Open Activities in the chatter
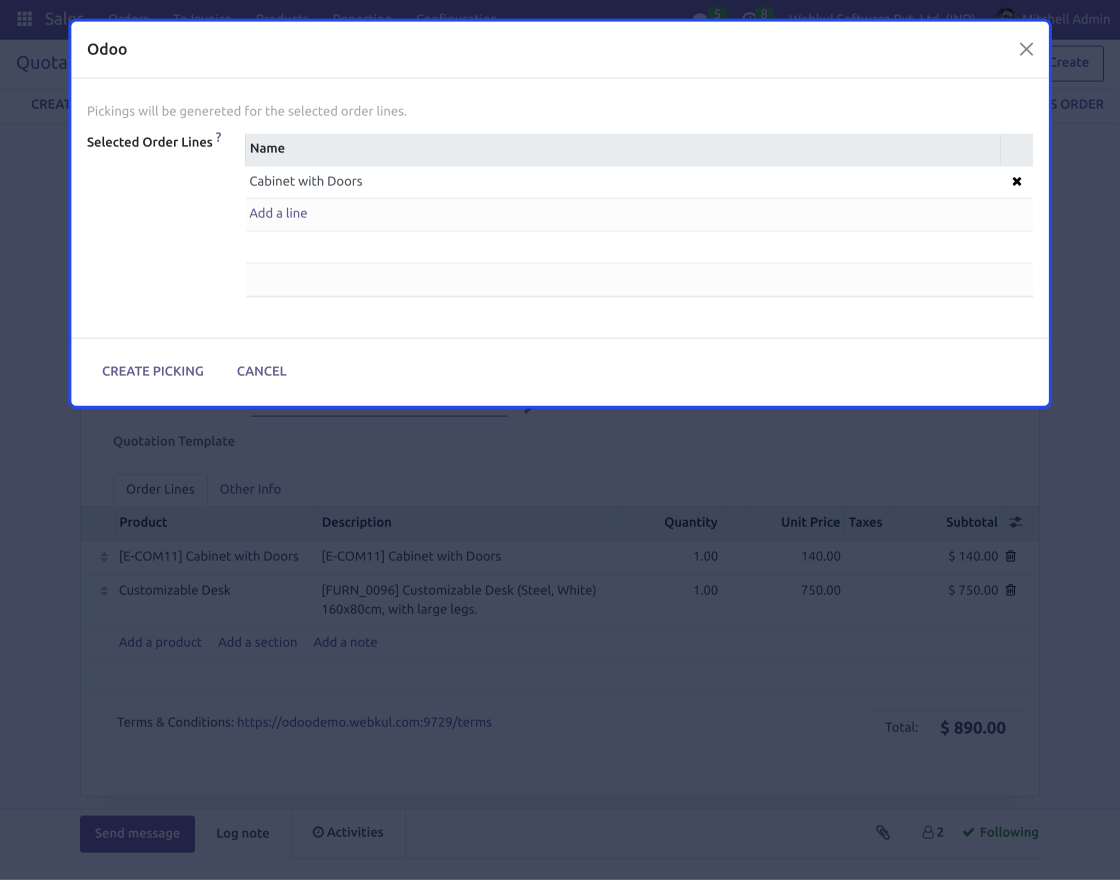1120x880 pixels. pos(348,832)
